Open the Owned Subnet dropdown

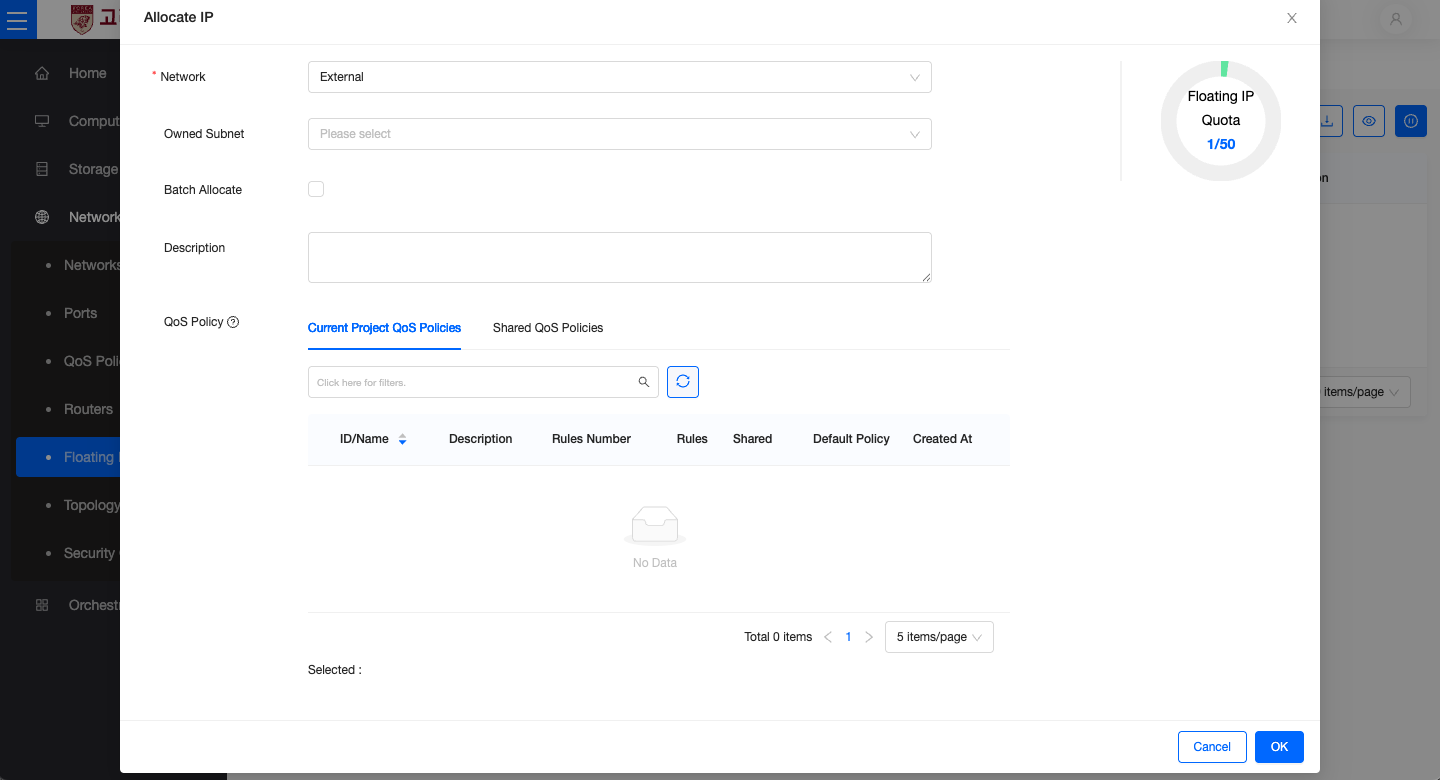click(620, 134)
